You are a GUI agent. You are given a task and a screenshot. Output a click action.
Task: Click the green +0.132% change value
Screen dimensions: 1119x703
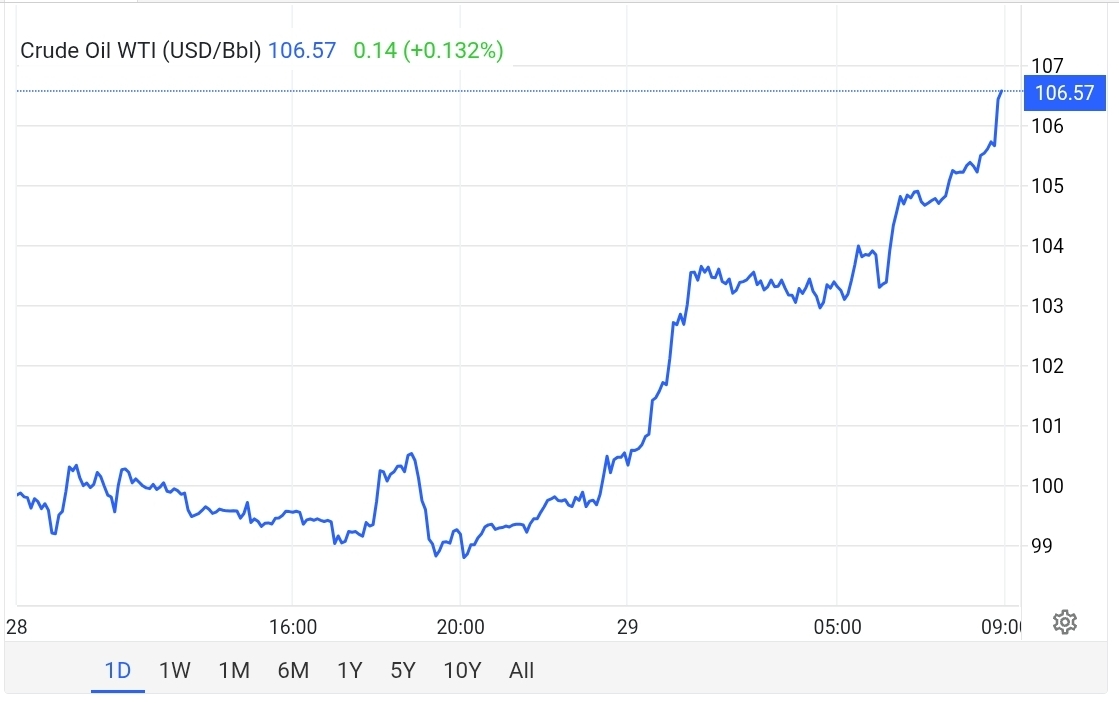click(453, 50)
